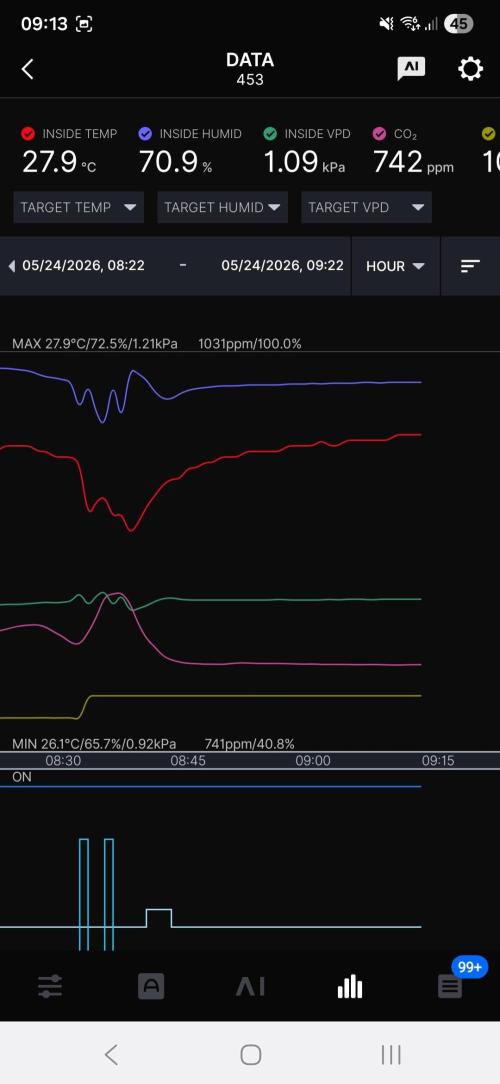Open the automation A tab
The image size is (500, 1084).
pos(151,987)
